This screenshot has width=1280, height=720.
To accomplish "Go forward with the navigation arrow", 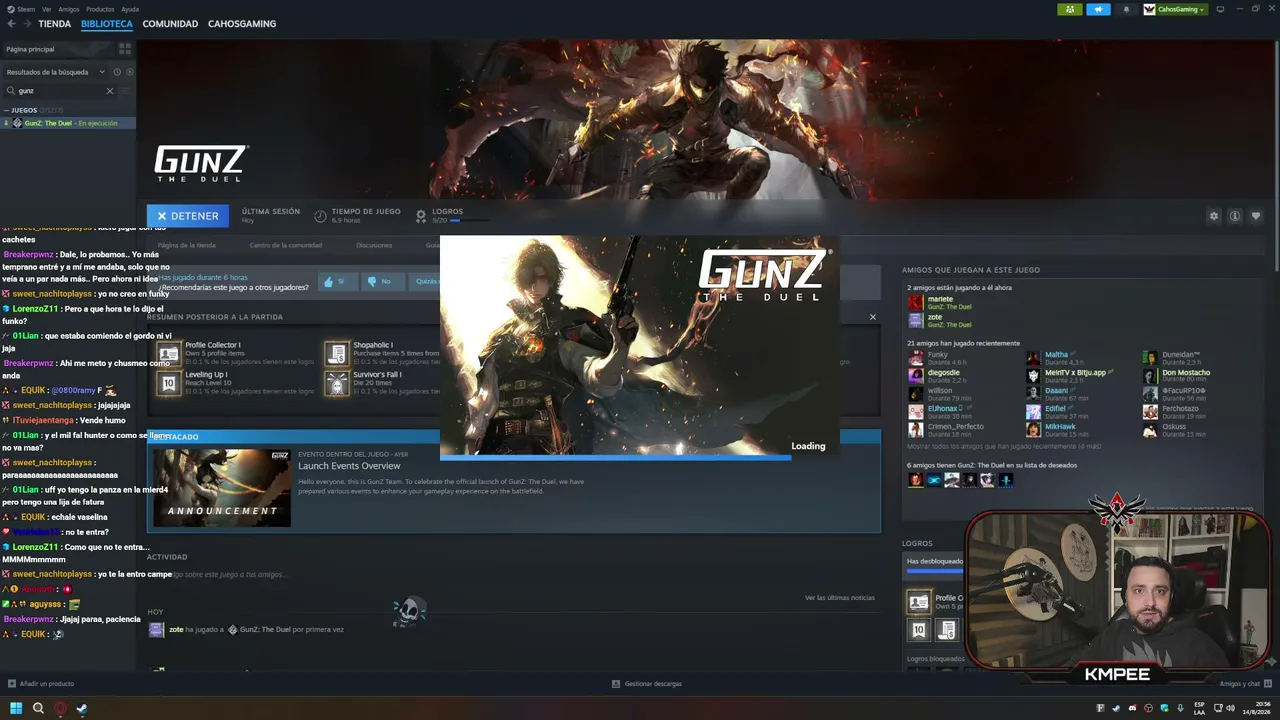I will coord(26,24).
